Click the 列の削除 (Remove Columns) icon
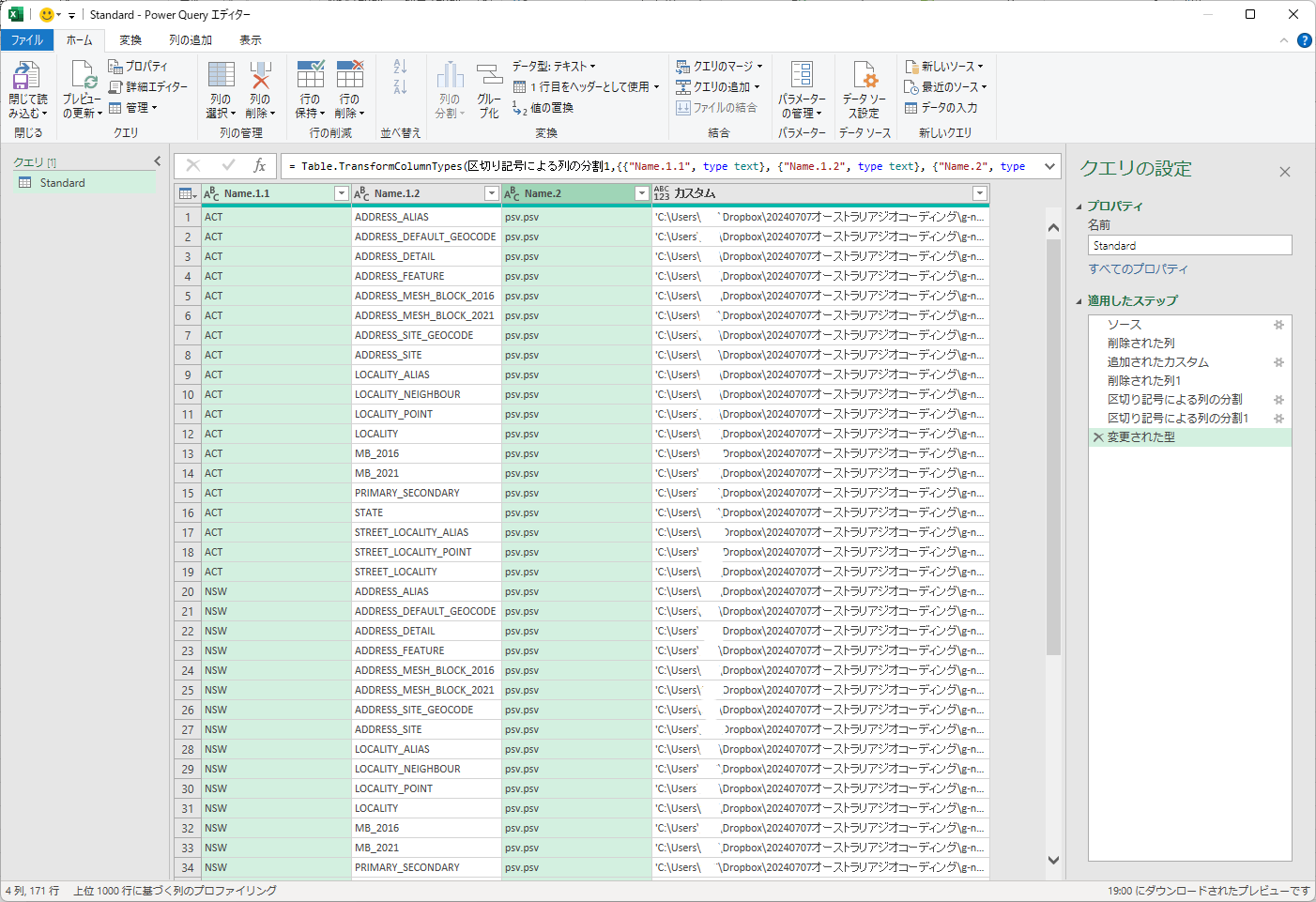 pos(260,77)
